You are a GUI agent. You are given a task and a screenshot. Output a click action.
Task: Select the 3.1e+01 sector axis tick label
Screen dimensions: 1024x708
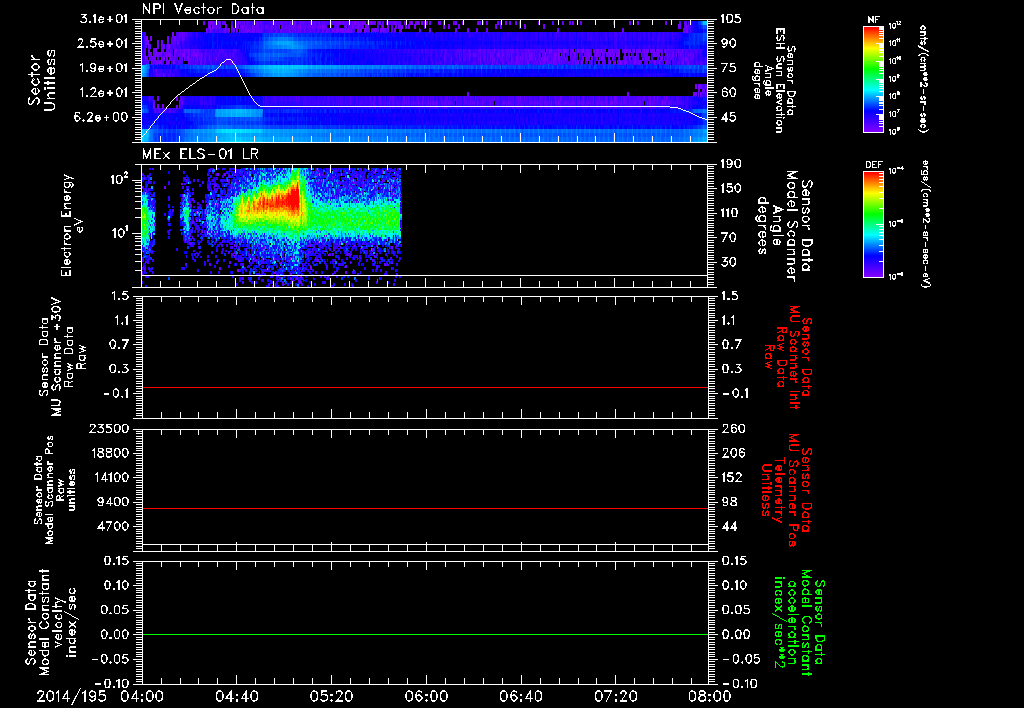click(105, 19)
